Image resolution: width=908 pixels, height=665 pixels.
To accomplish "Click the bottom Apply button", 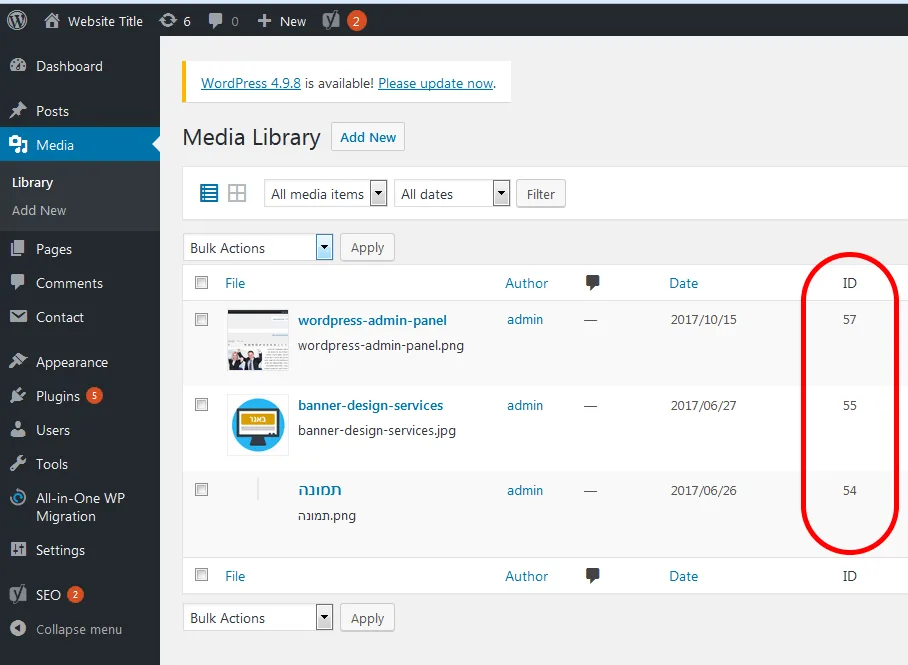I will click(x=367, y=618).
